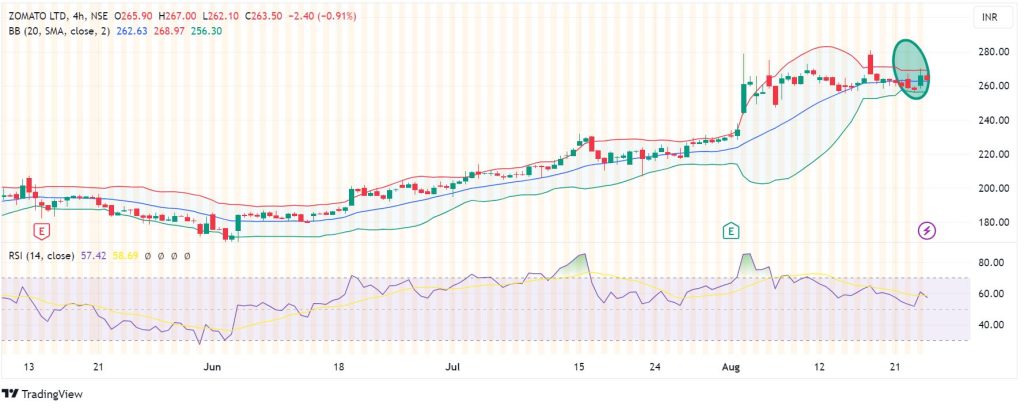The width and height of the screenshot is (1024, 409).
Task: Click the Jul date label on time axis
Action: pyautogui.click(x=453, y=367)
